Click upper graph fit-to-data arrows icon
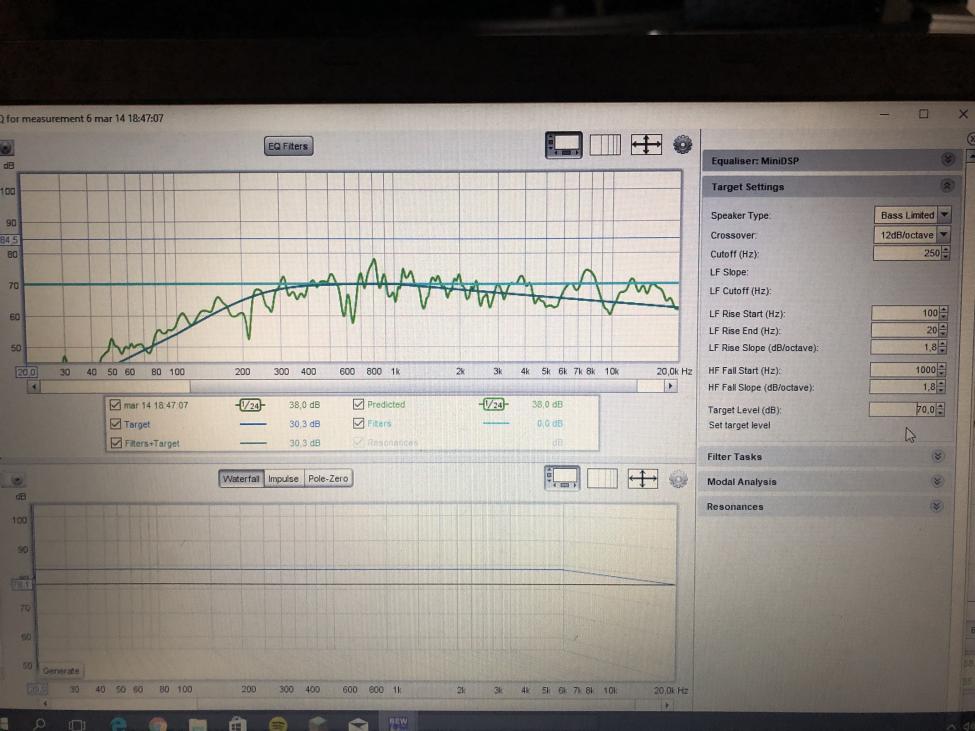Screen dimensions: 975x731 [646, 145]
